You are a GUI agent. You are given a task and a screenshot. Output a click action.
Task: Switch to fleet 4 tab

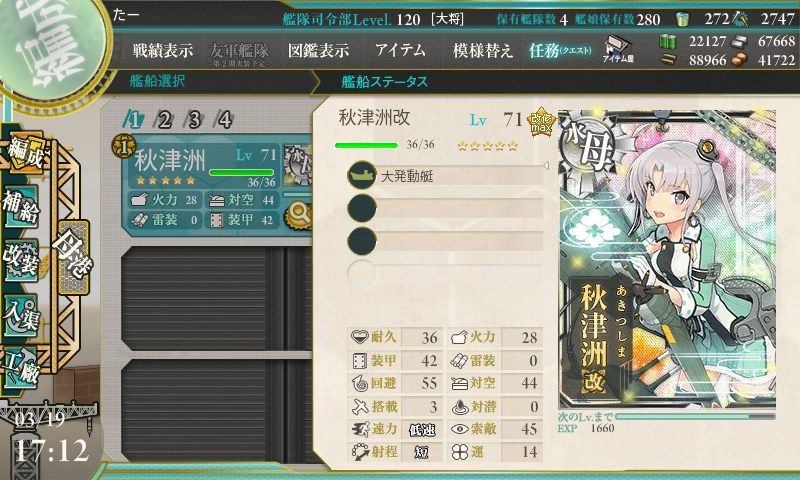pyautogui.click(x=224, y=120)
